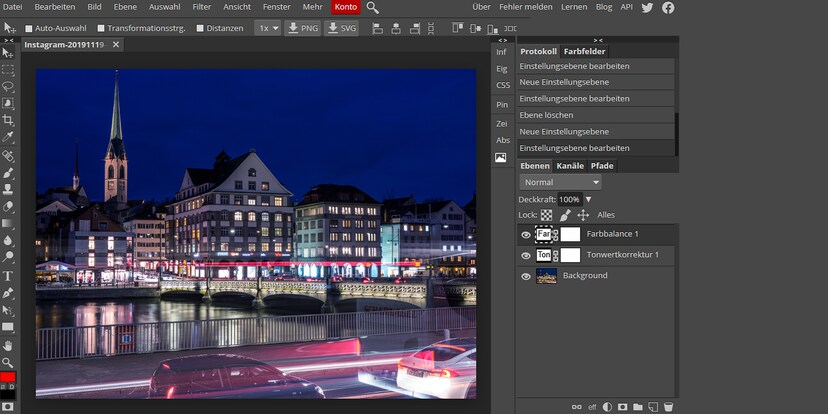828x414 pixels.
Task: Expand the narrow side panel arrows
Action: [x=503, y=40]
